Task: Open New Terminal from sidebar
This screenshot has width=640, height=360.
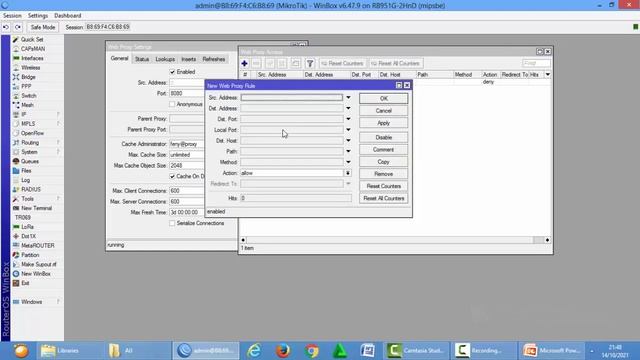Action: pos(36,208)
